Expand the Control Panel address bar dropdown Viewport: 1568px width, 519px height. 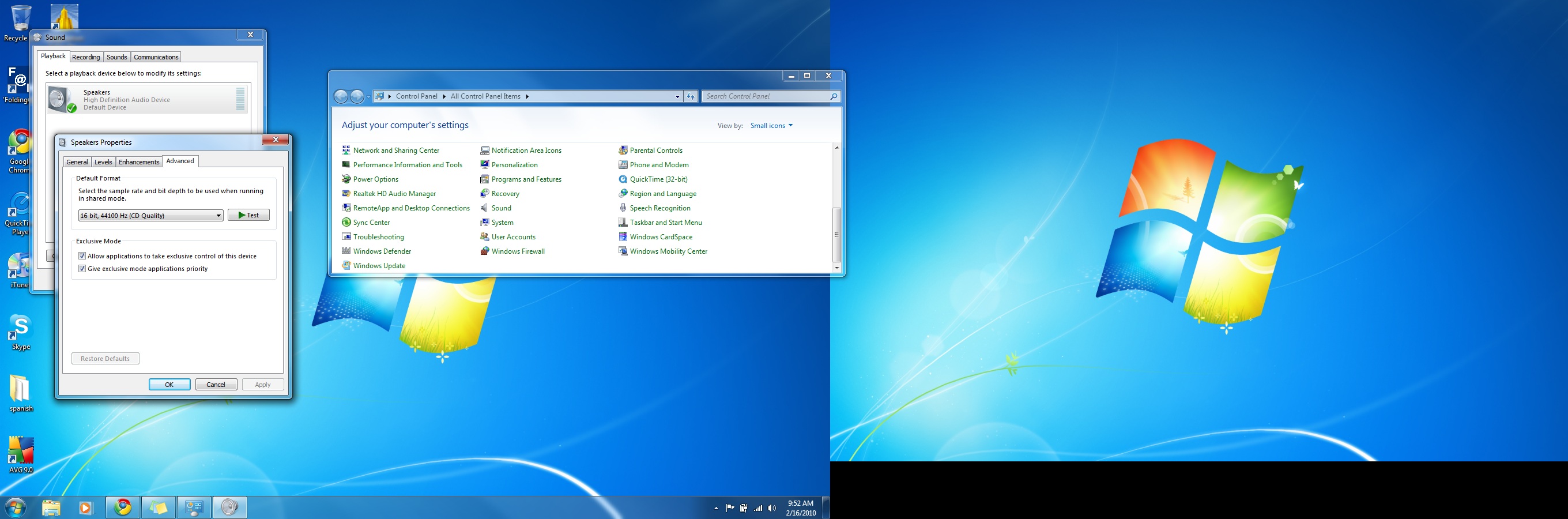677,96
